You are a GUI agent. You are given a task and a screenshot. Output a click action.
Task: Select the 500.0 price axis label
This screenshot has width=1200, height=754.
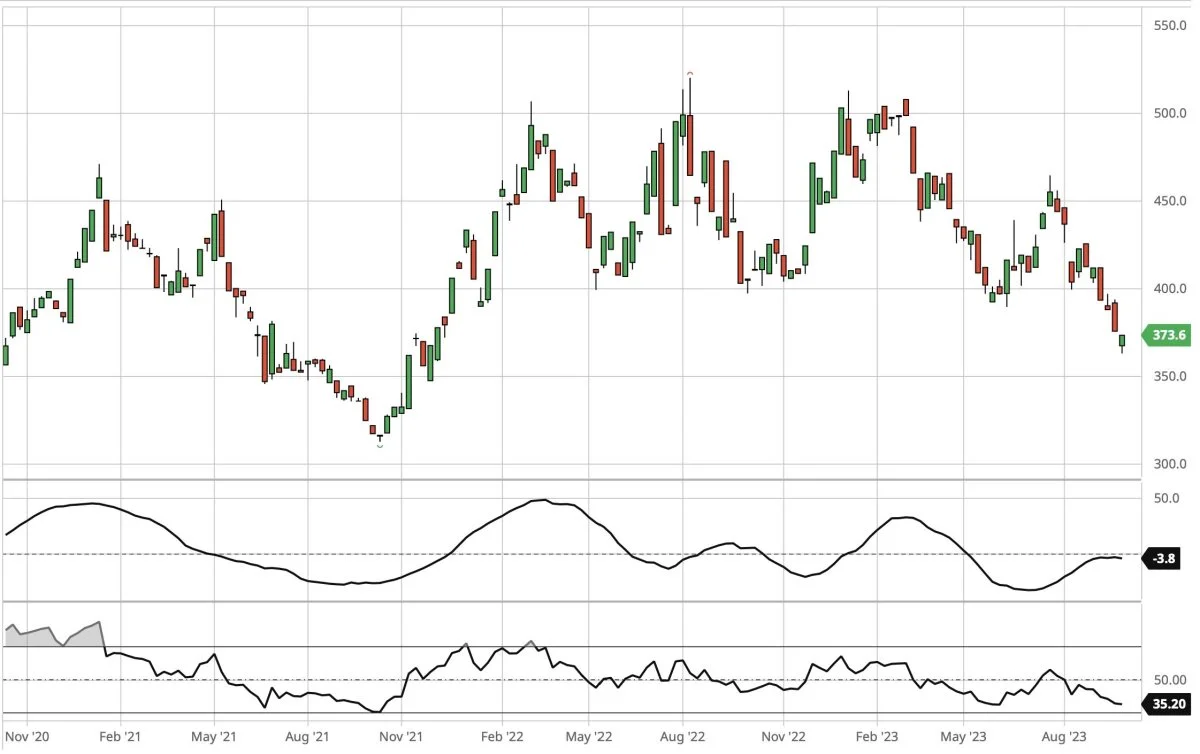coord(1168,113)
